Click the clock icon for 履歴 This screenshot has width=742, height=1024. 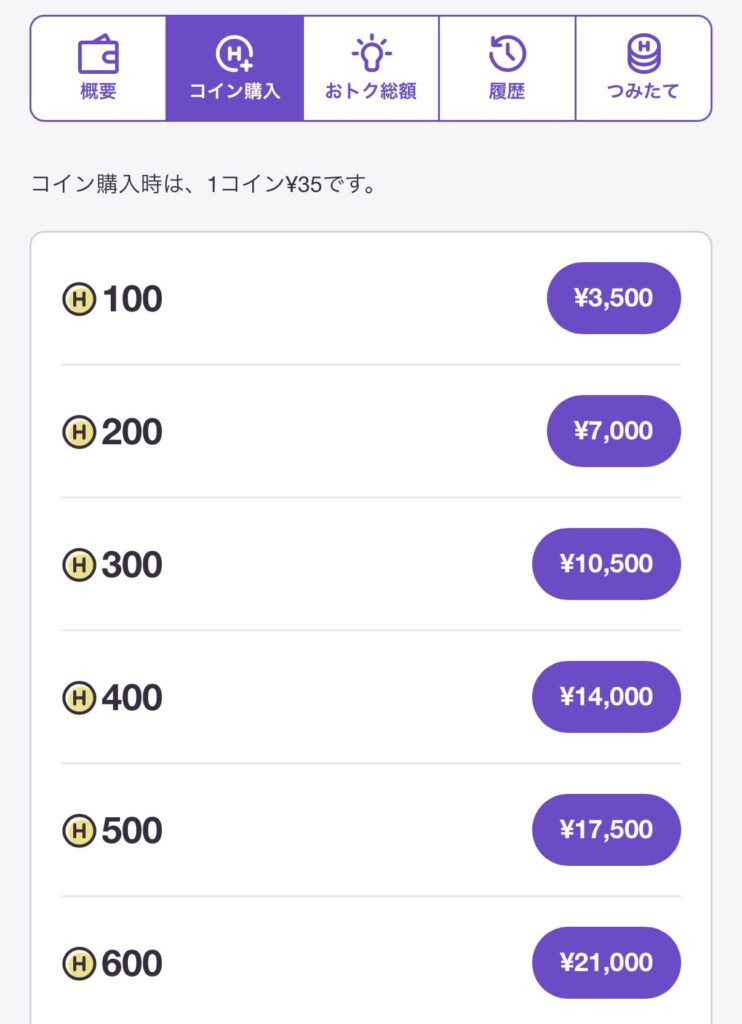pos(507,53)
